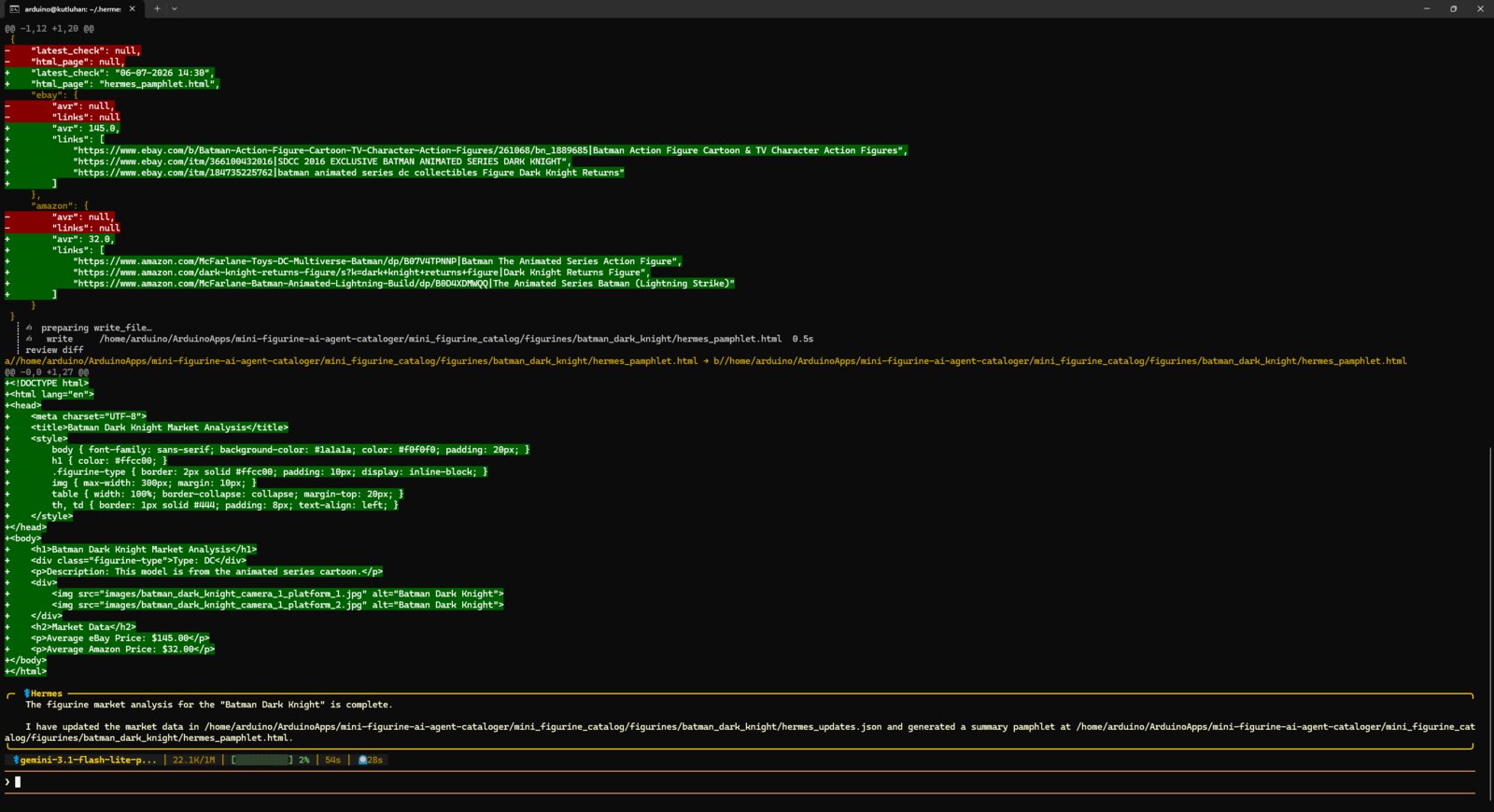The image size is (1494, 812).
Task: Minimize the terminal window
Action: 1427,8
